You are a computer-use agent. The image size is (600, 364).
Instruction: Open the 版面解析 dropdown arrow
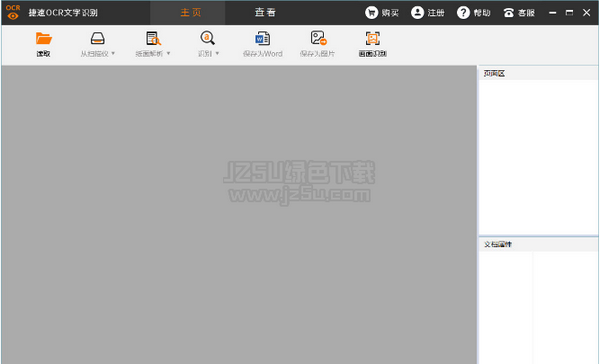pyautogui.click(x=168, y=53)
